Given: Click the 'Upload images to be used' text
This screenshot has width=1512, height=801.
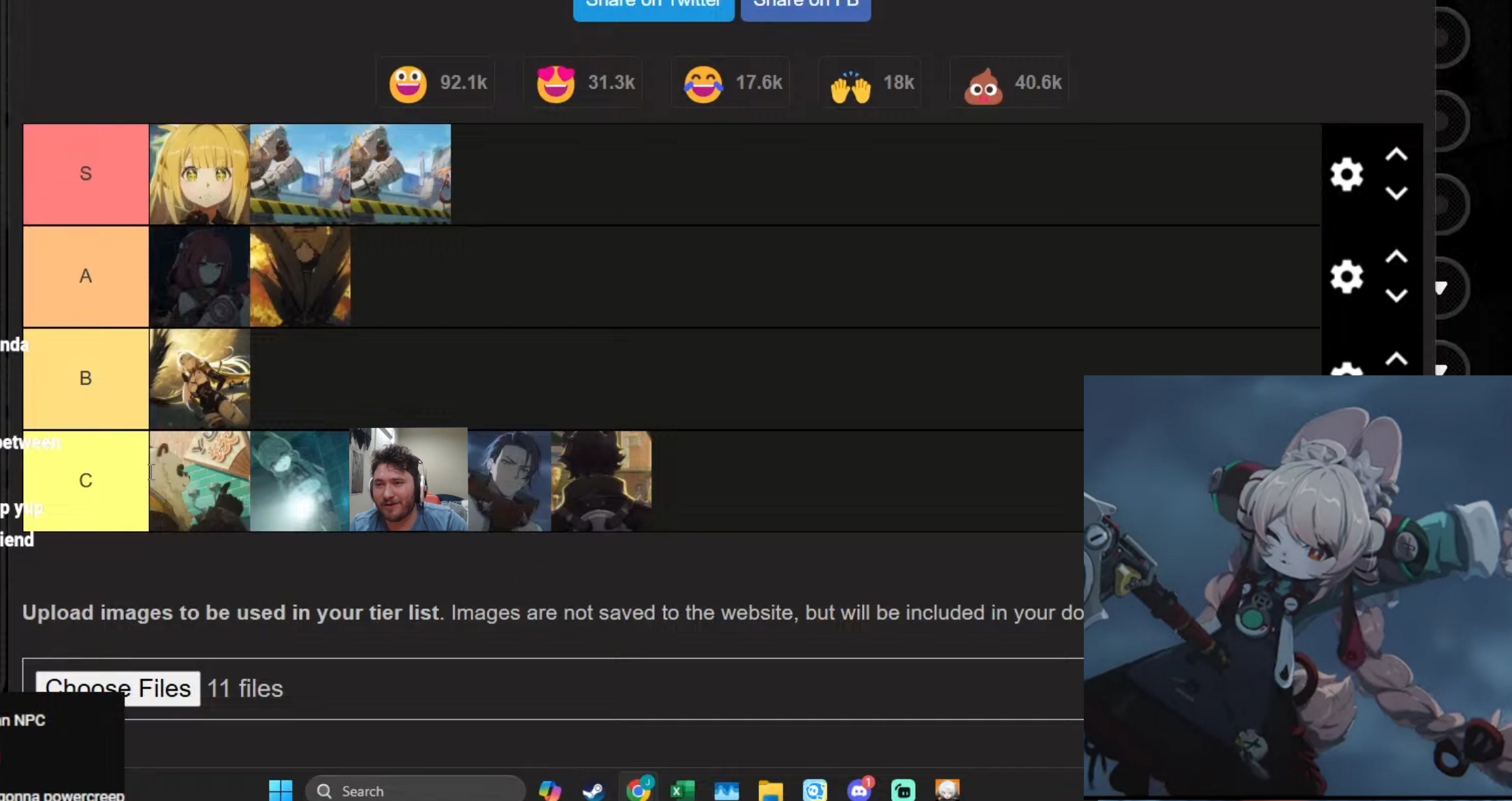Looking at the screenshot, I should coord(230,612).
